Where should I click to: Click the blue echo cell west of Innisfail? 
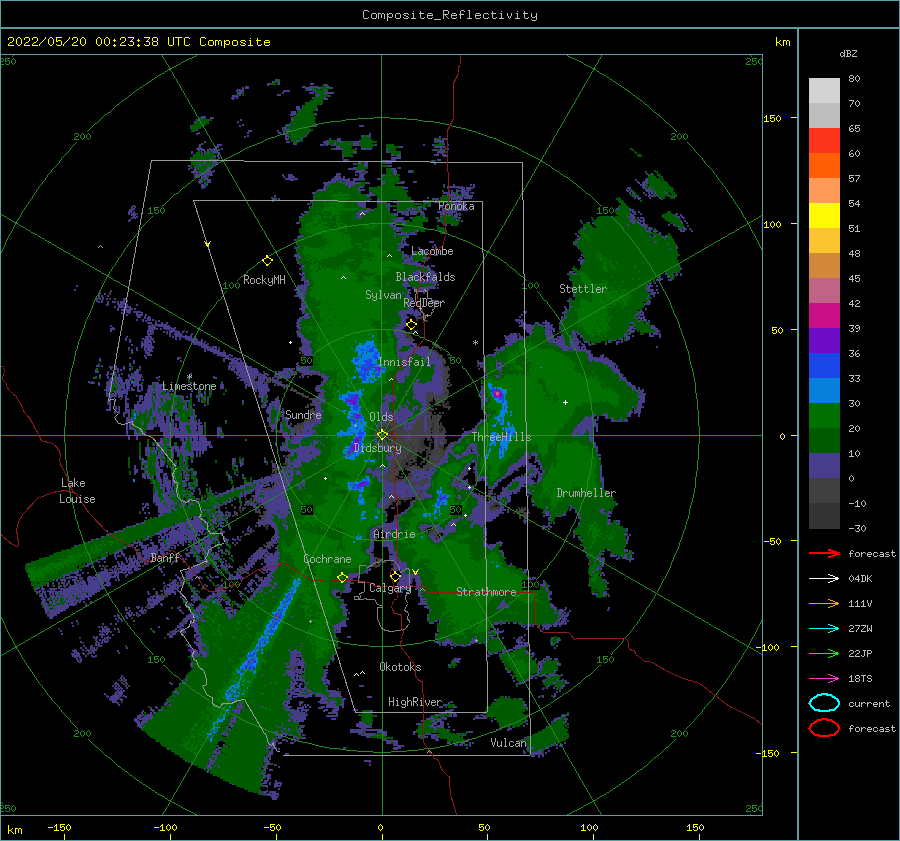[365, 361]
